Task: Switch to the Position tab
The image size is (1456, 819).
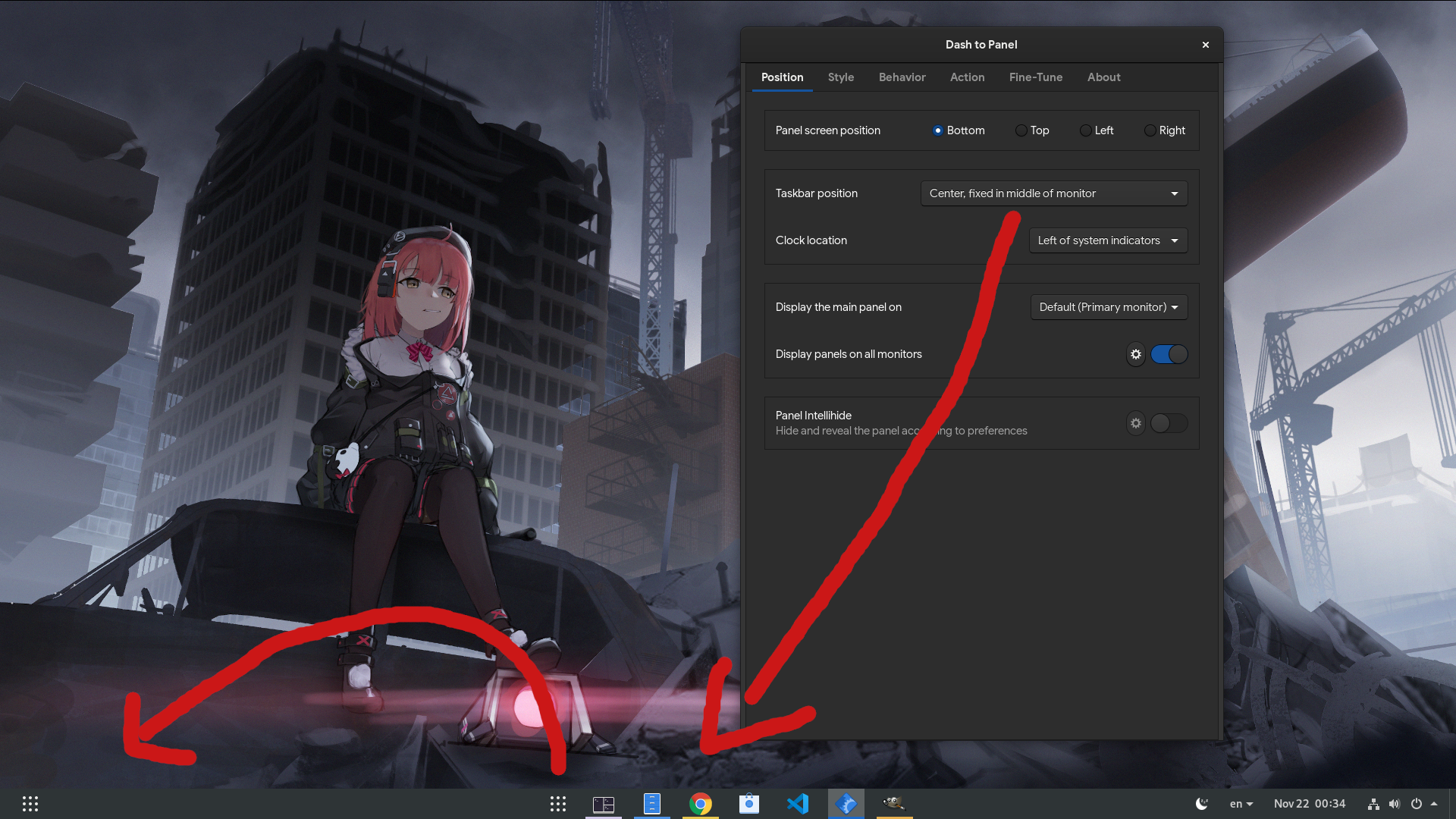Action: (782, 77)
